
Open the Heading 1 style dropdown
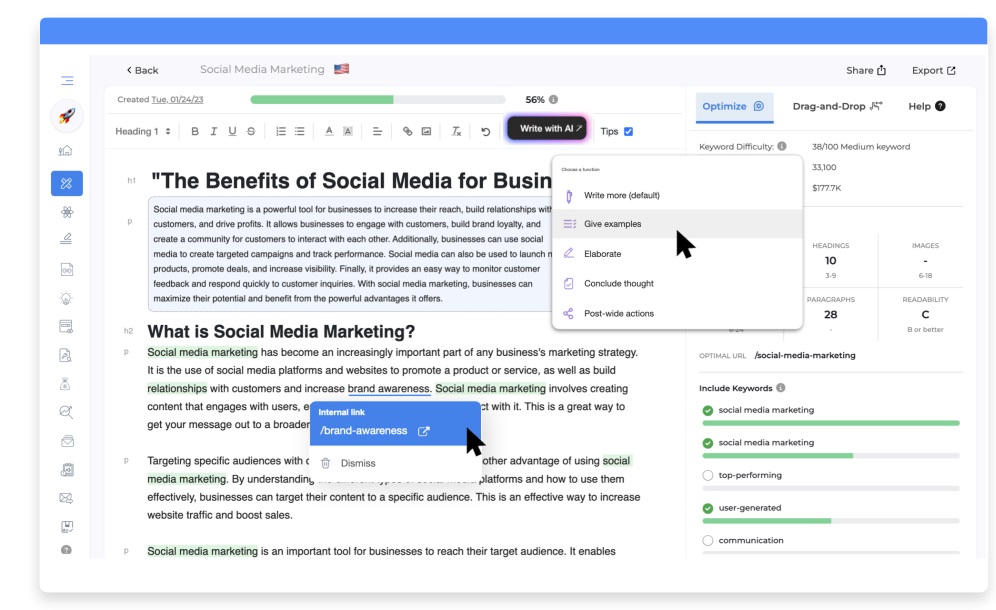[143, 131]
